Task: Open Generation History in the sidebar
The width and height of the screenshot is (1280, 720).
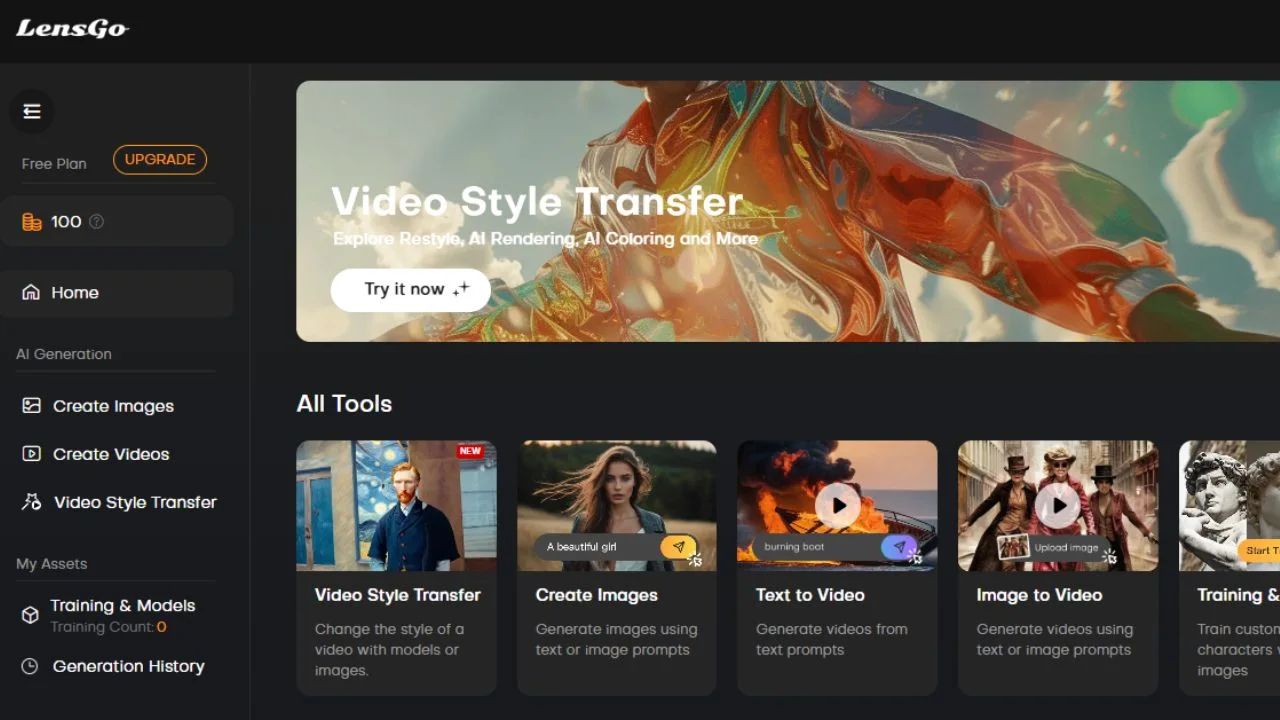Action: click(x=128, y=666)
